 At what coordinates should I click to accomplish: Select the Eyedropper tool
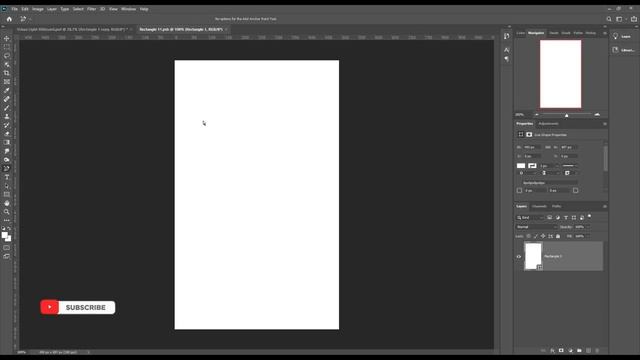(7, 91)
